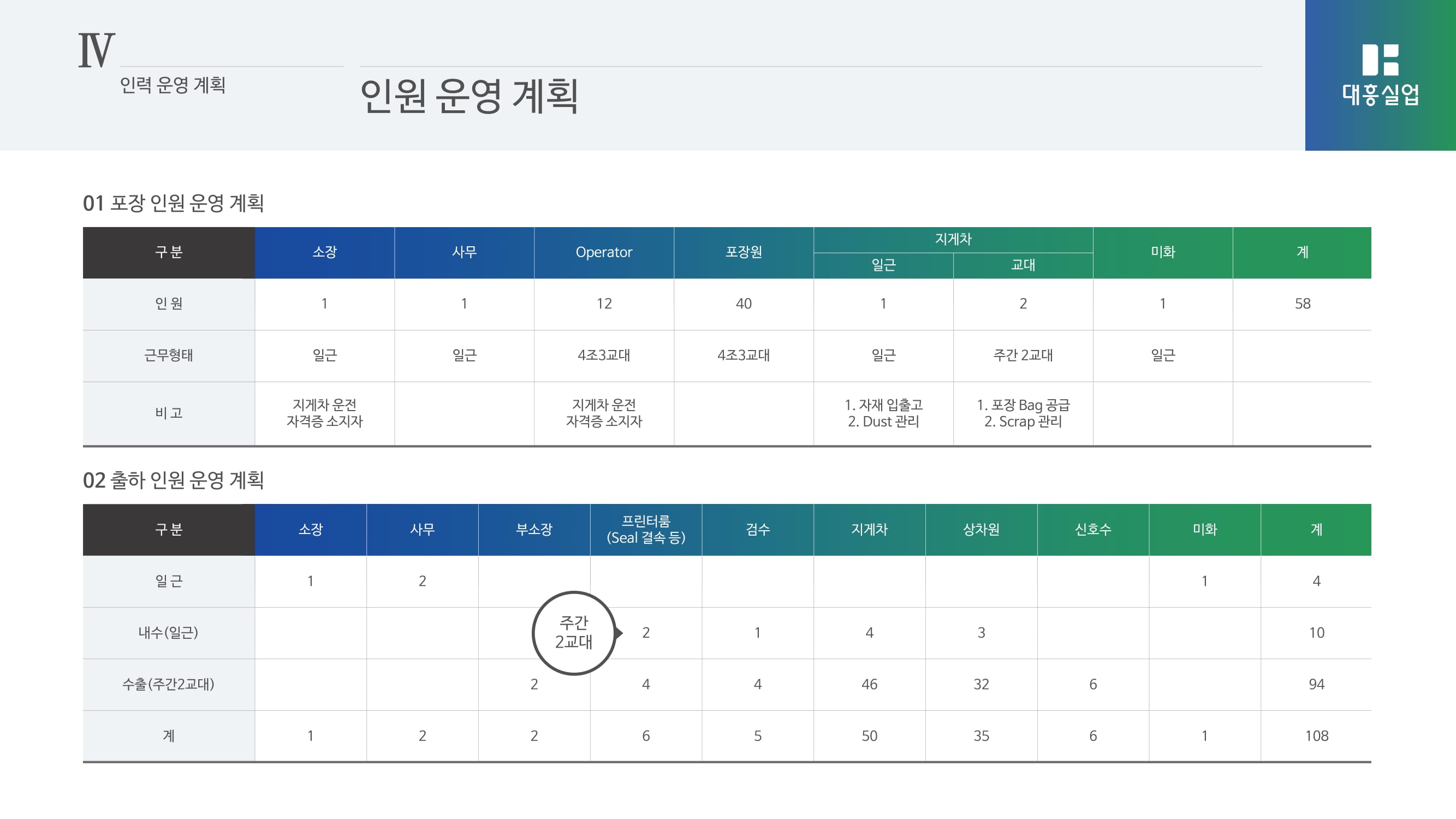The image size is (1456, 819).
Task: Click the 주간 2교대 circle callout
Action: click(x=574, y=632)
